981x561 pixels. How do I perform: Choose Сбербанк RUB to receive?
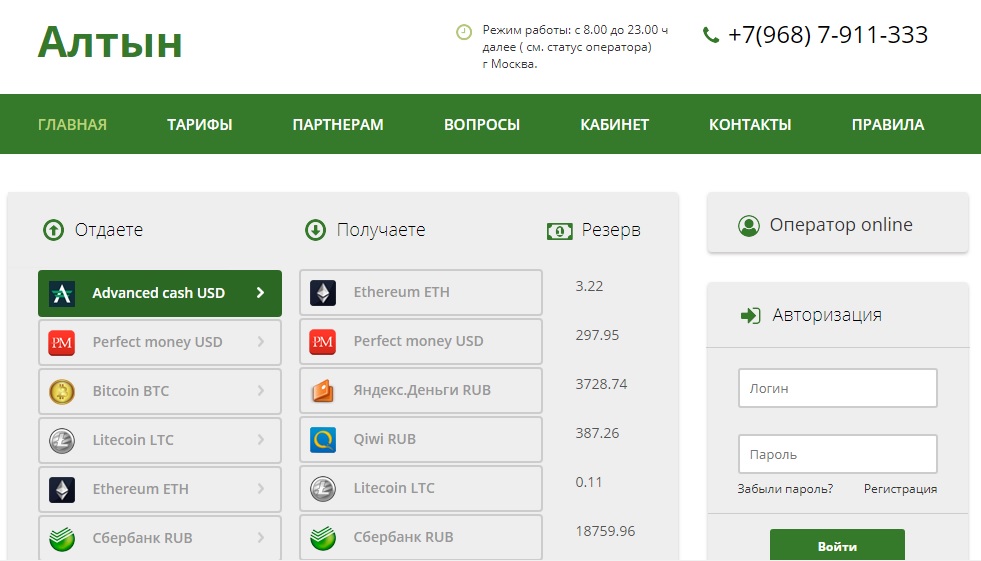click(420, 537)
